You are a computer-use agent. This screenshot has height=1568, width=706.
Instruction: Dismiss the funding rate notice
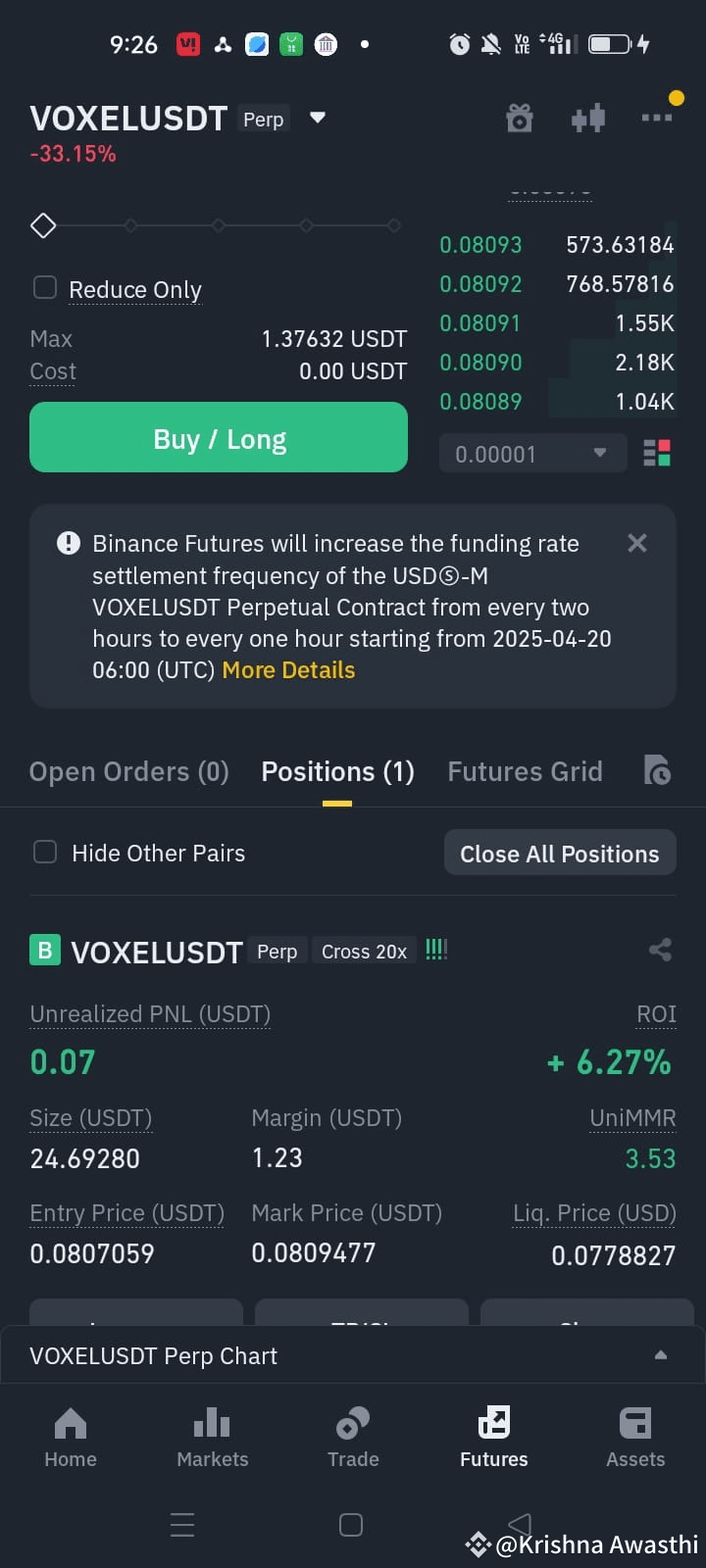[x=637, y=543]
